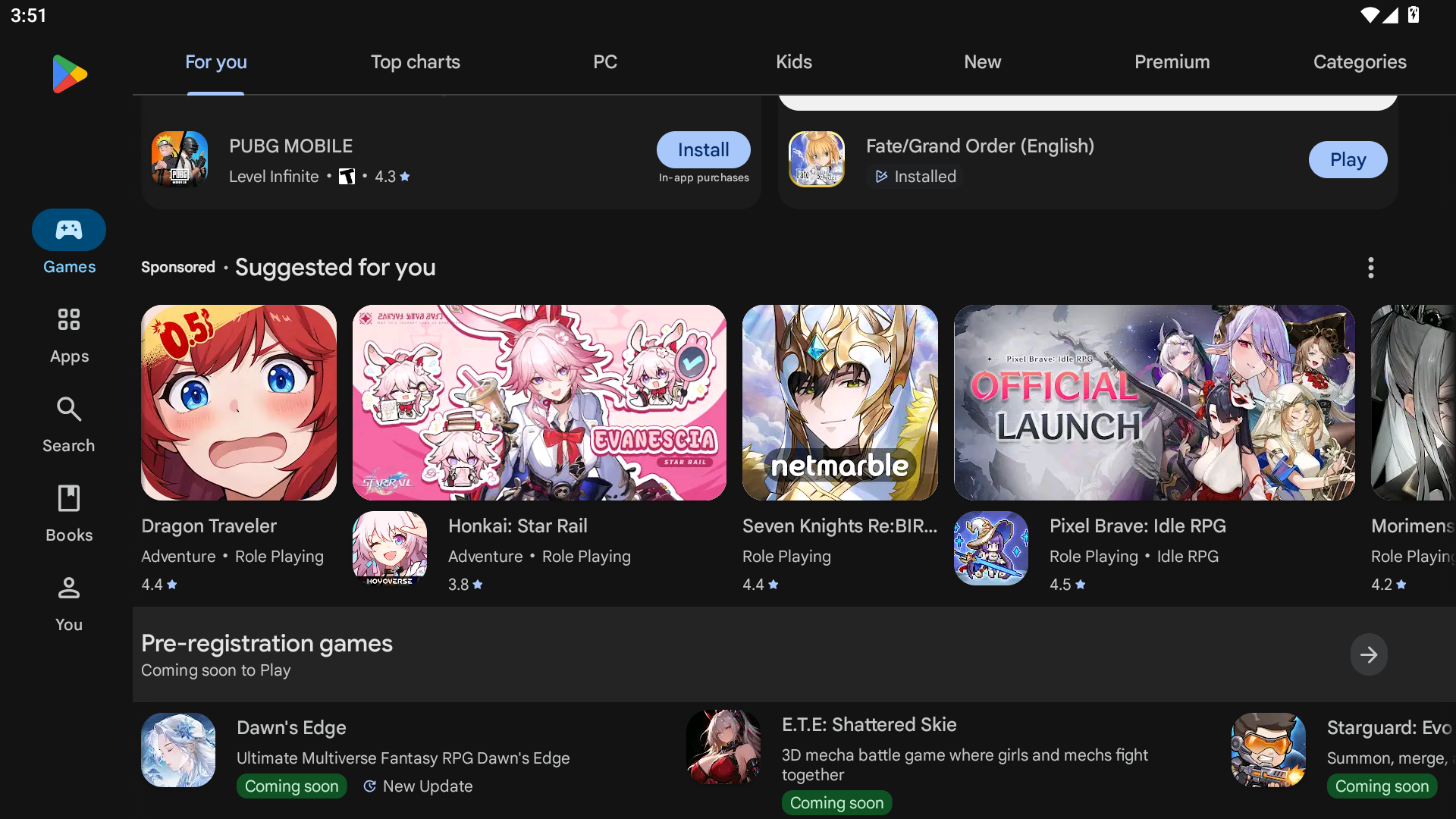Screen dimensions: 1456x819
Task: Select the Games section icon
Action: (x=69, y=230)
